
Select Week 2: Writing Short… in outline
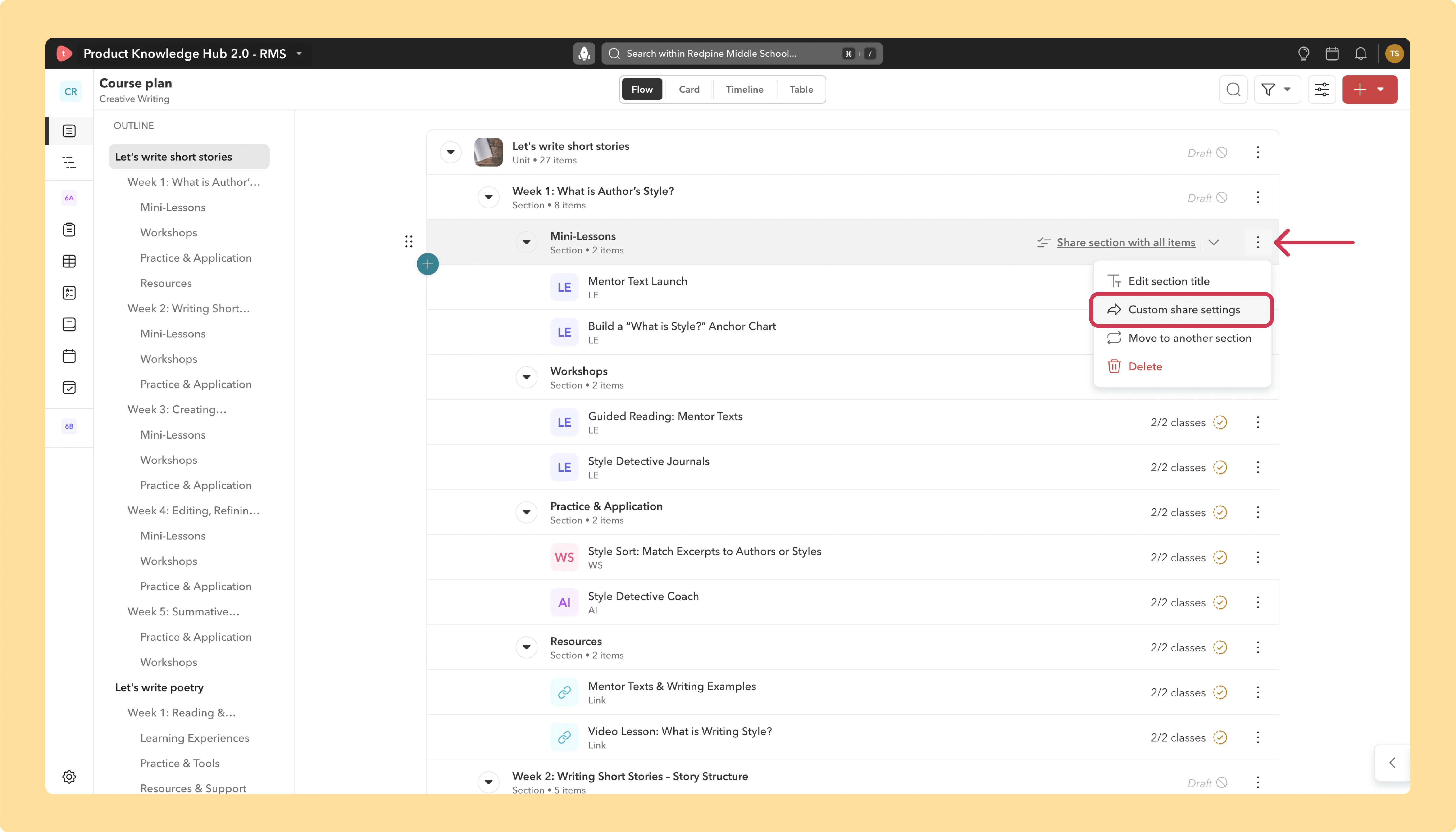[x=189, y=309]
